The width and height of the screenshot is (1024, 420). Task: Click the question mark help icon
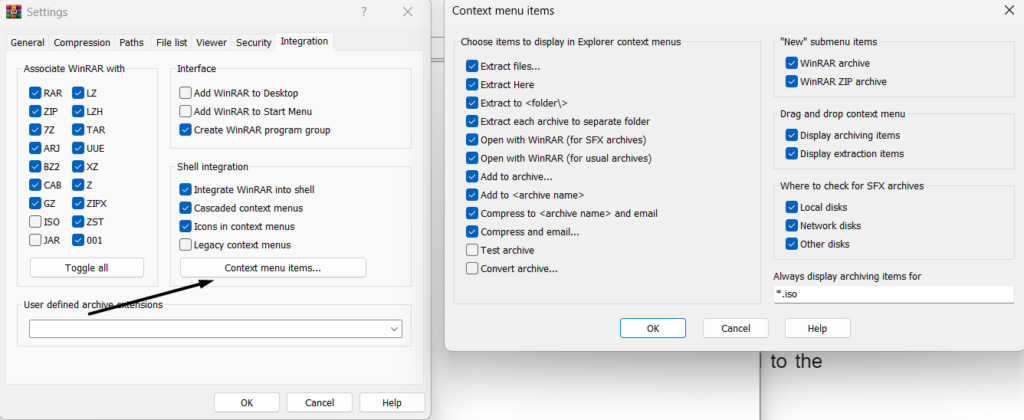[361, 11]
